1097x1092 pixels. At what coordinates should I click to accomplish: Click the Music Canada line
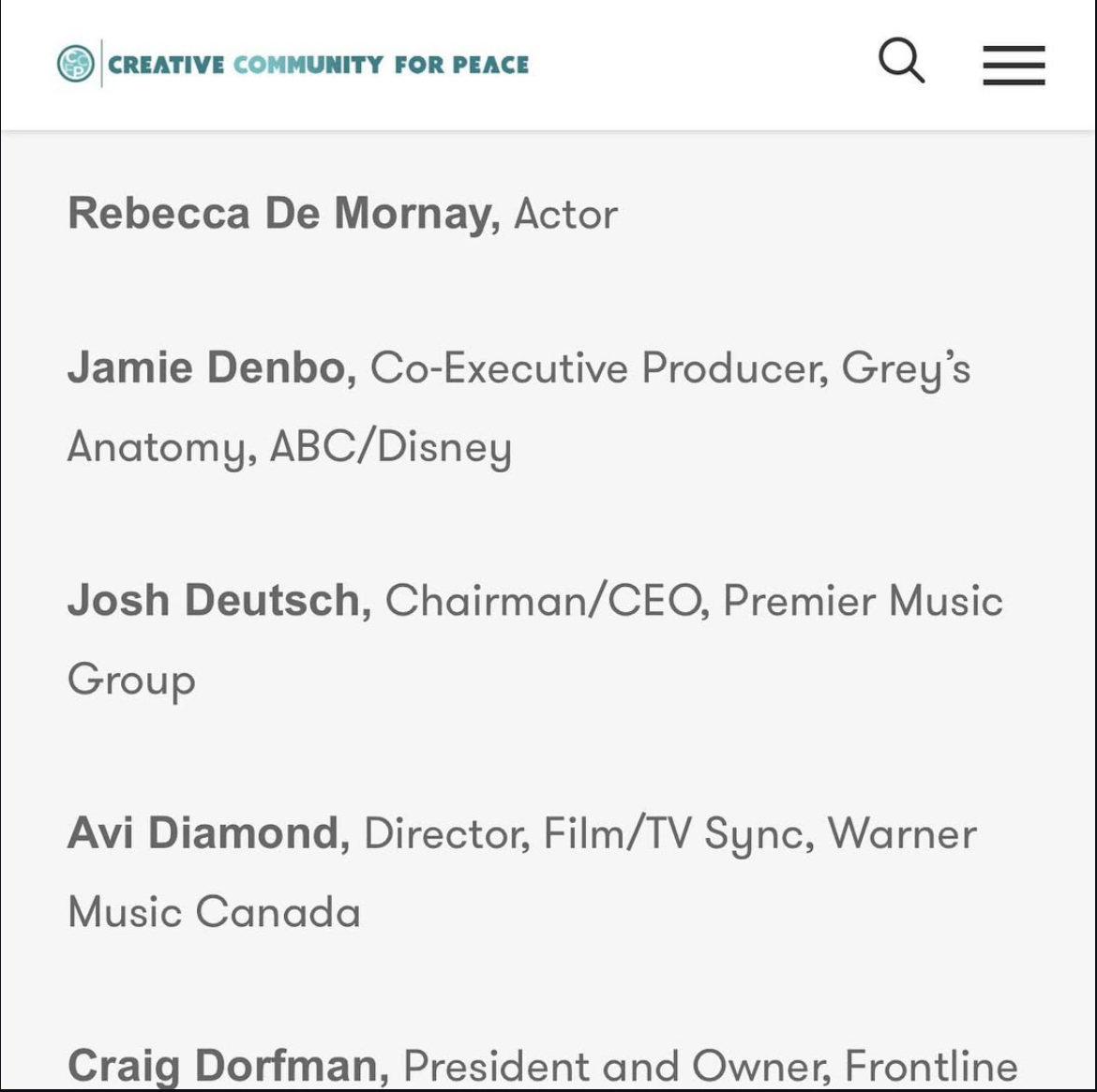pos(214,912)
